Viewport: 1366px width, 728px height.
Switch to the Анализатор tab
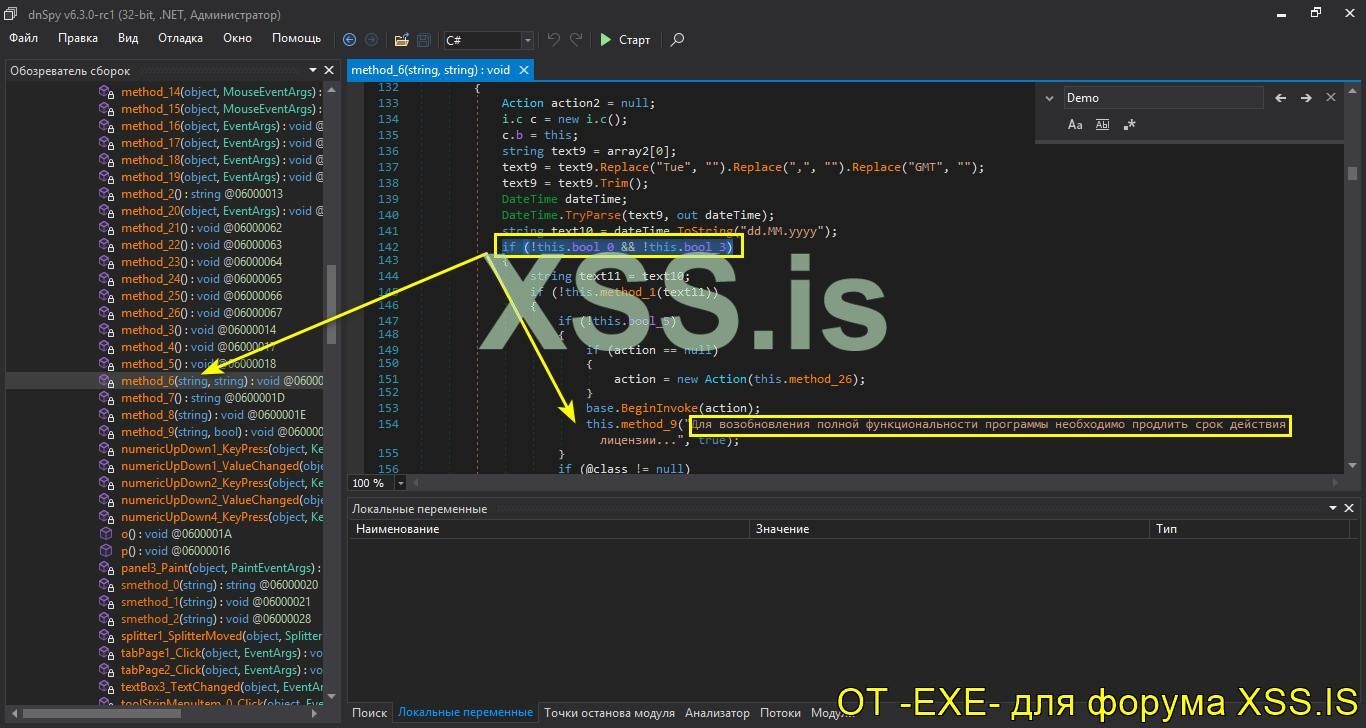pyautogui.click(x=717, y=713)
